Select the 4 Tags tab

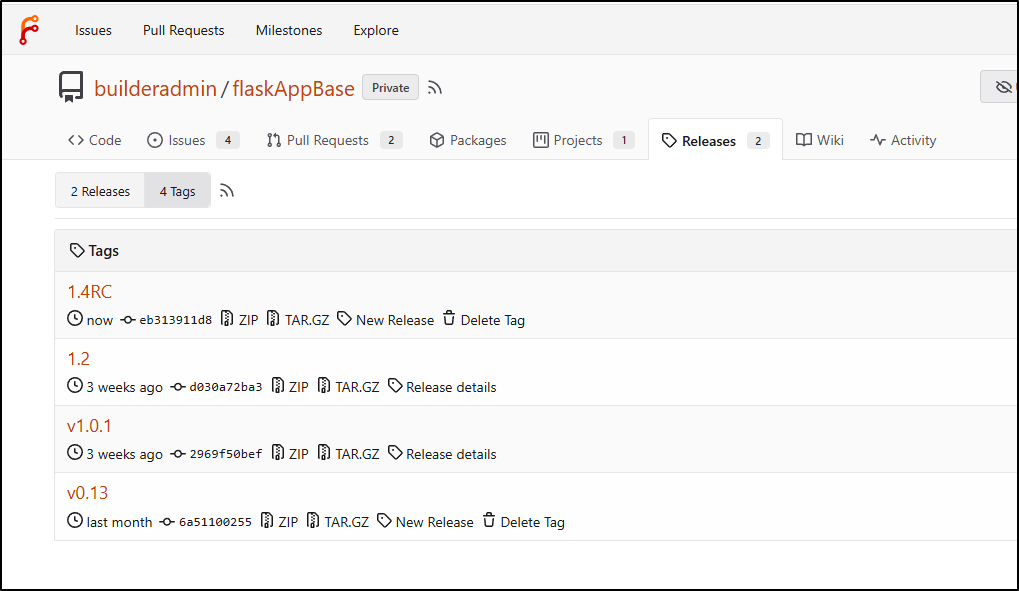[x=177, y=191]
